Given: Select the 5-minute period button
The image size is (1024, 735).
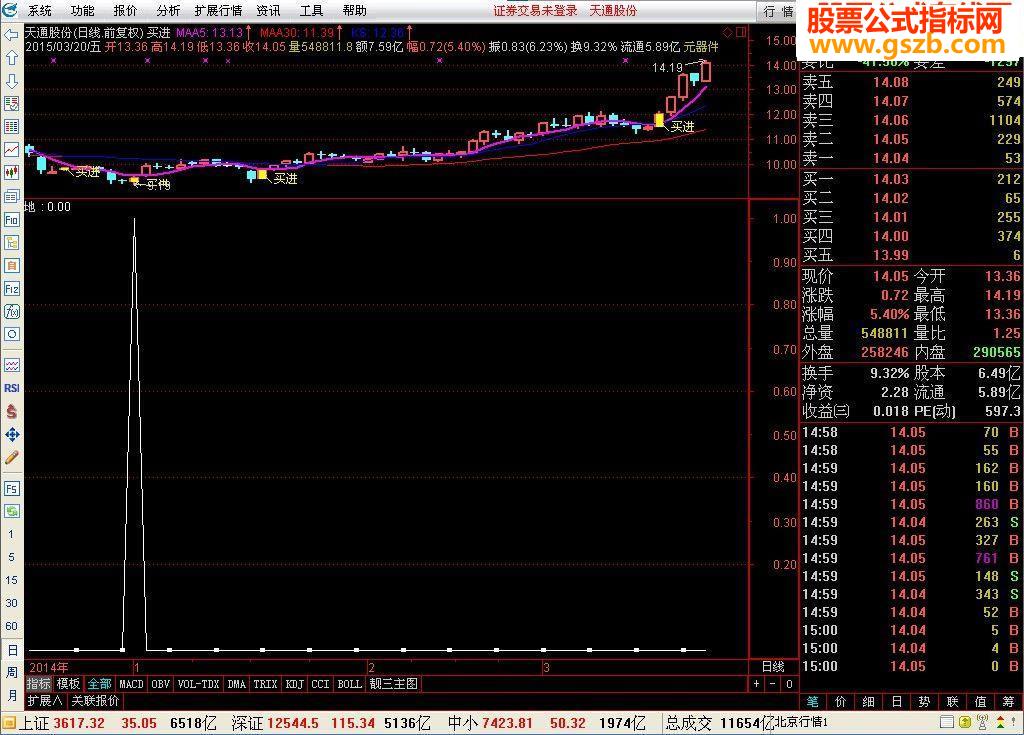Looking at the screenshot, I should pos(11,557).
